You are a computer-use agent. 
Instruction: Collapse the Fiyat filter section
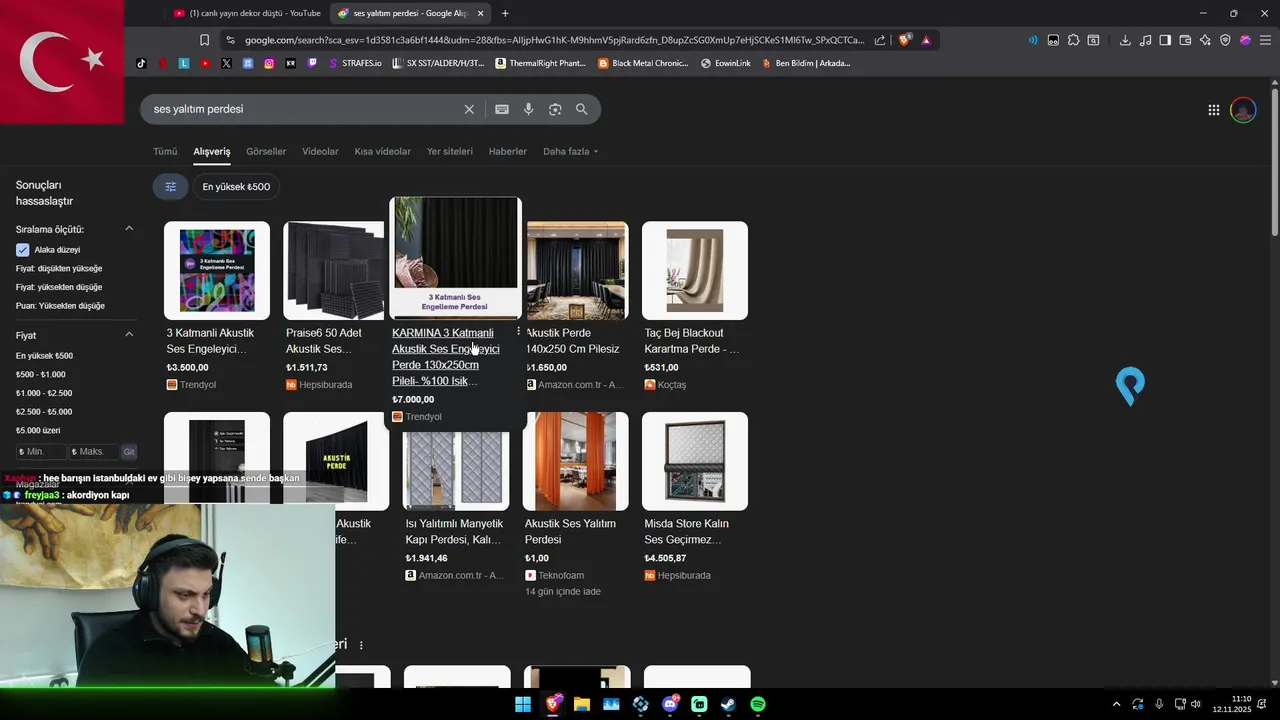129,335
